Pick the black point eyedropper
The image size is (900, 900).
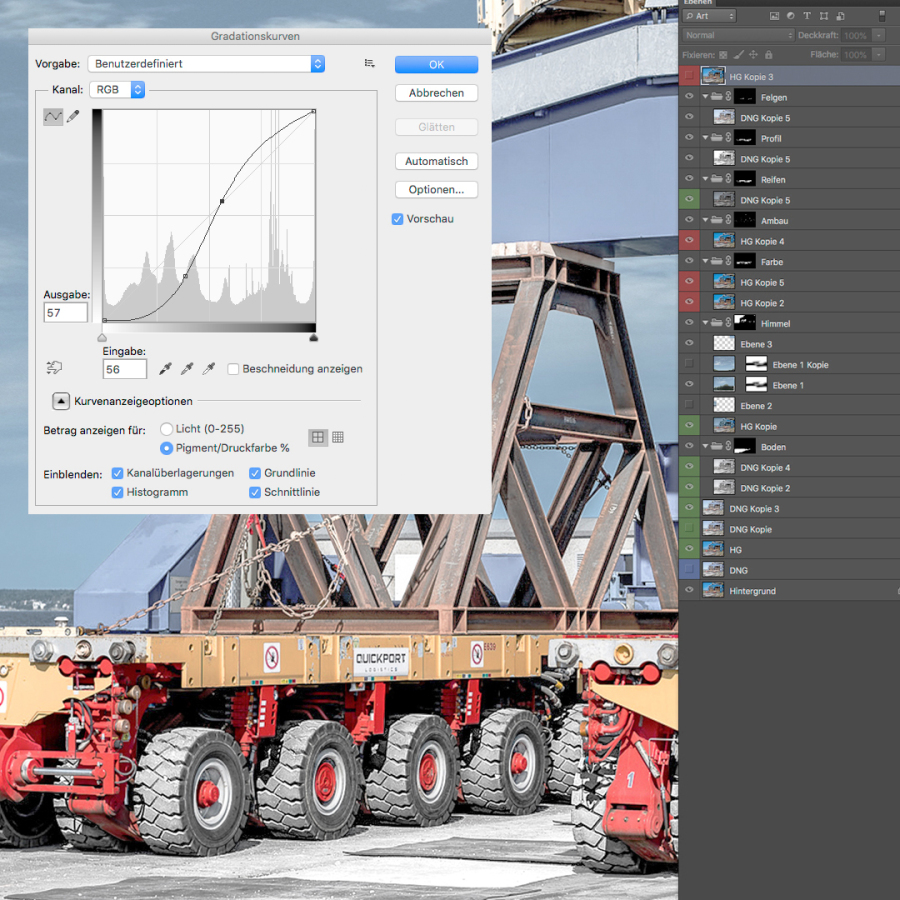click(165, 369)
